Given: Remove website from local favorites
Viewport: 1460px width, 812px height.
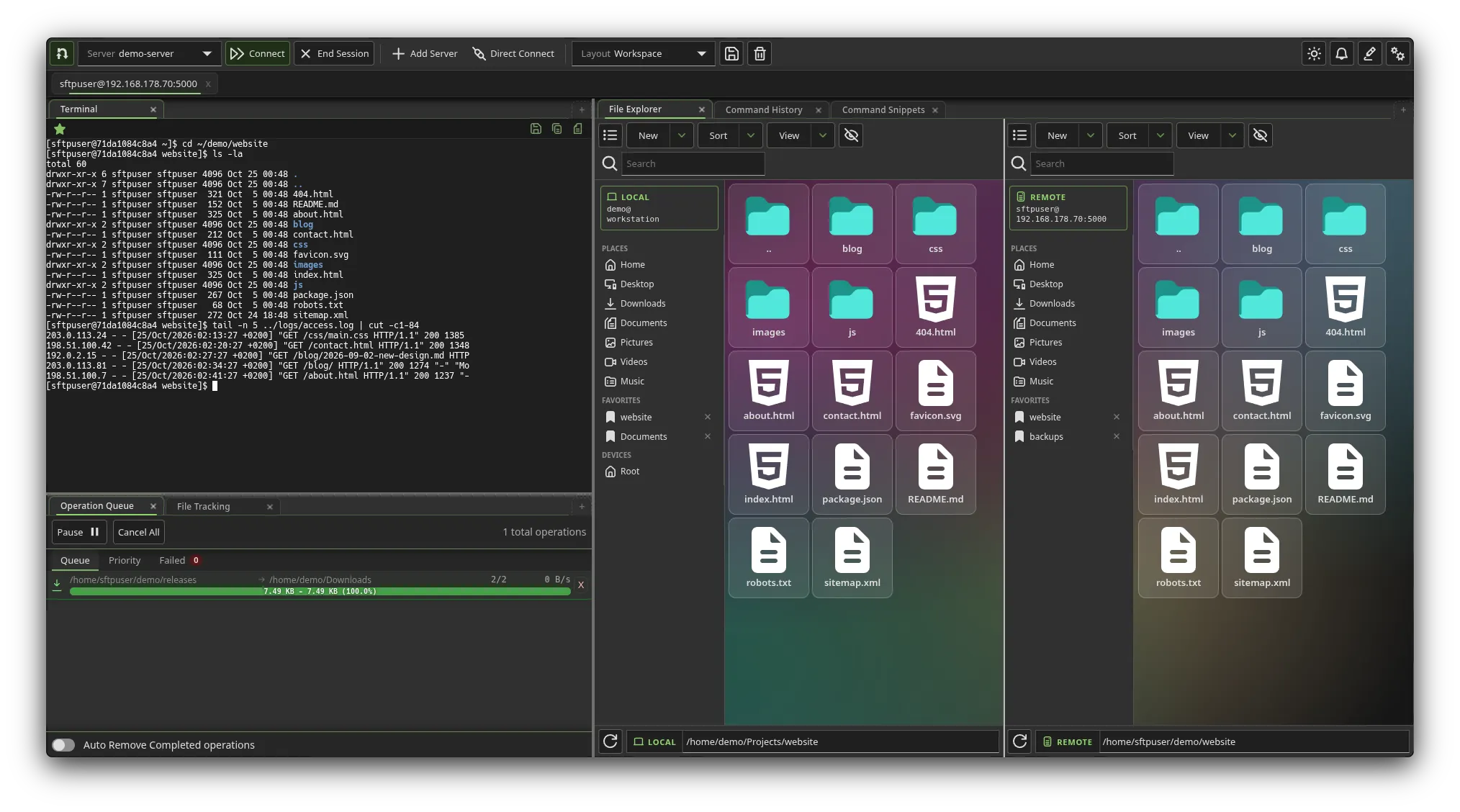Looking at the screenshot, I should (x=708, y=417).
